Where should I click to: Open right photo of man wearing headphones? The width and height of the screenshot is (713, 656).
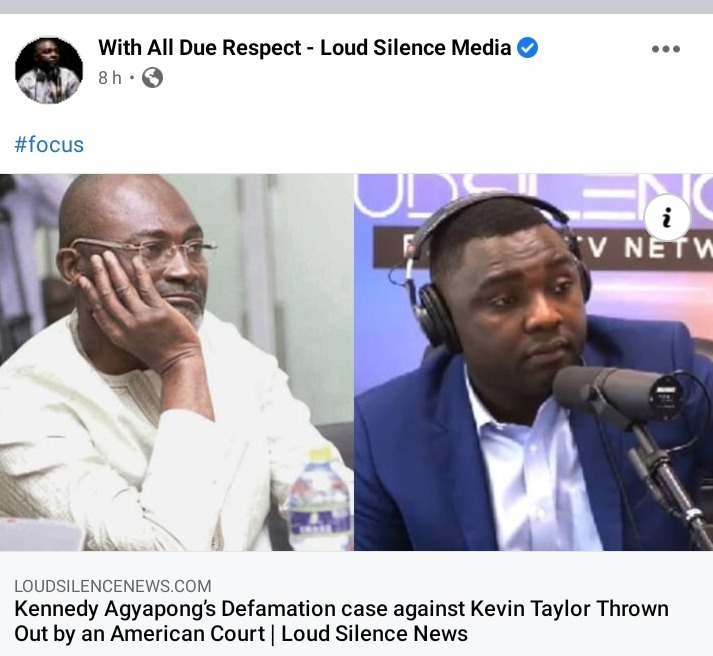click(x=533, y=362)
